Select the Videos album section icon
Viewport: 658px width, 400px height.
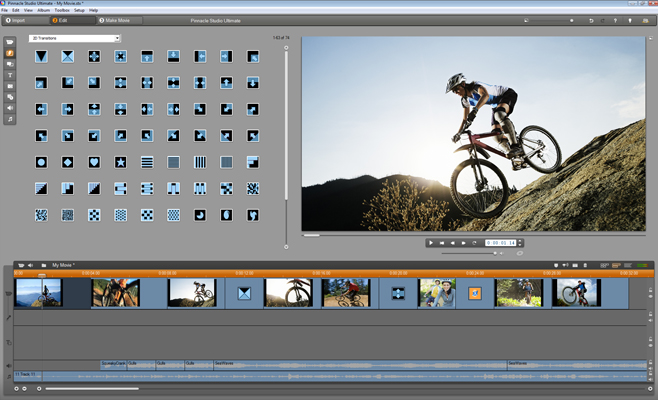10,42
